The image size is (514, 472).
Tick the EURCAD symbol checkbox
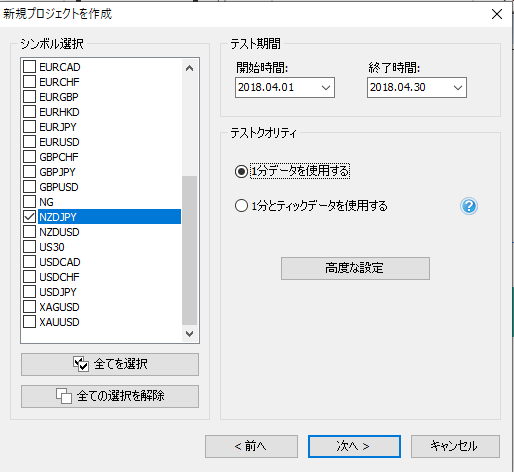coord(29,66)
